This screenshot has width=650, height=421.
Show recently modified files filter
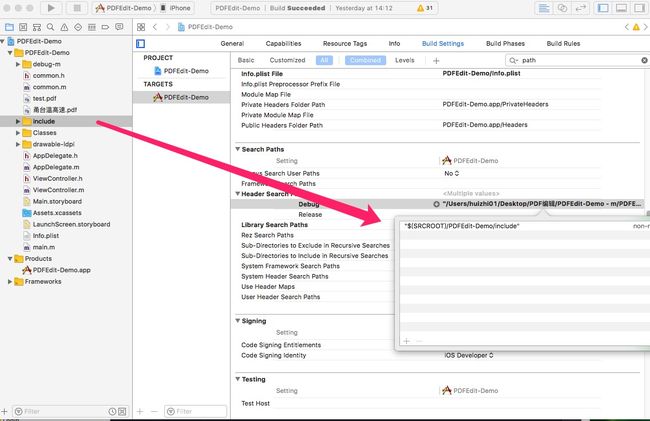pos(112,411)
